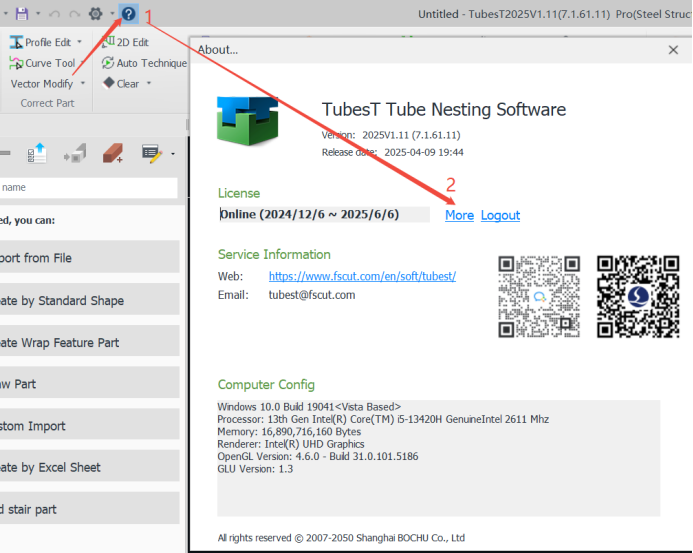Focus the name search field

click(x=88, y=187)
